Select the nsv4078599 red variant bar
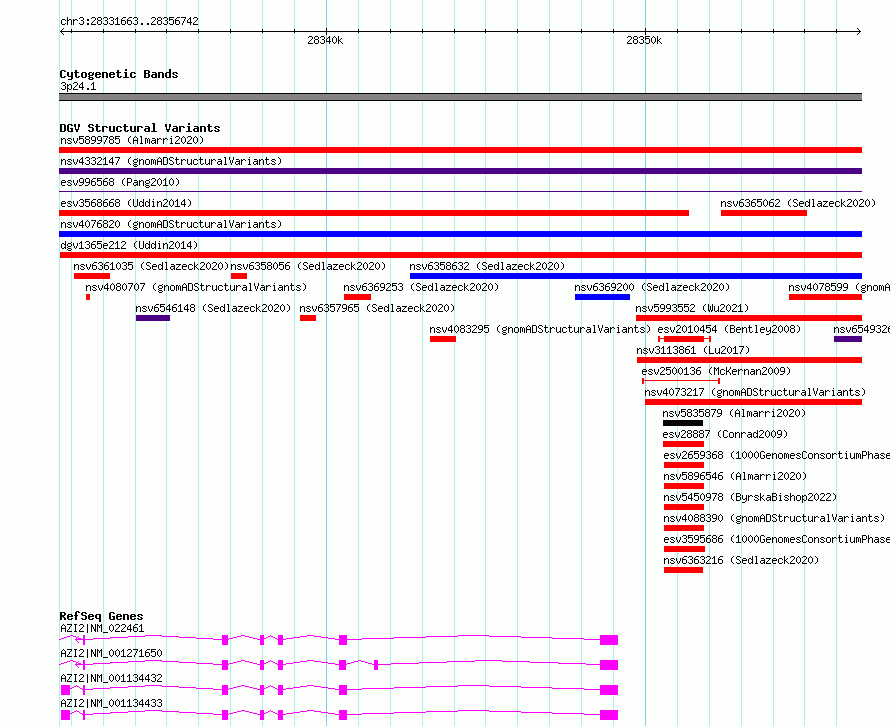The width and height of the screenshot is (890, 726). 825,297
